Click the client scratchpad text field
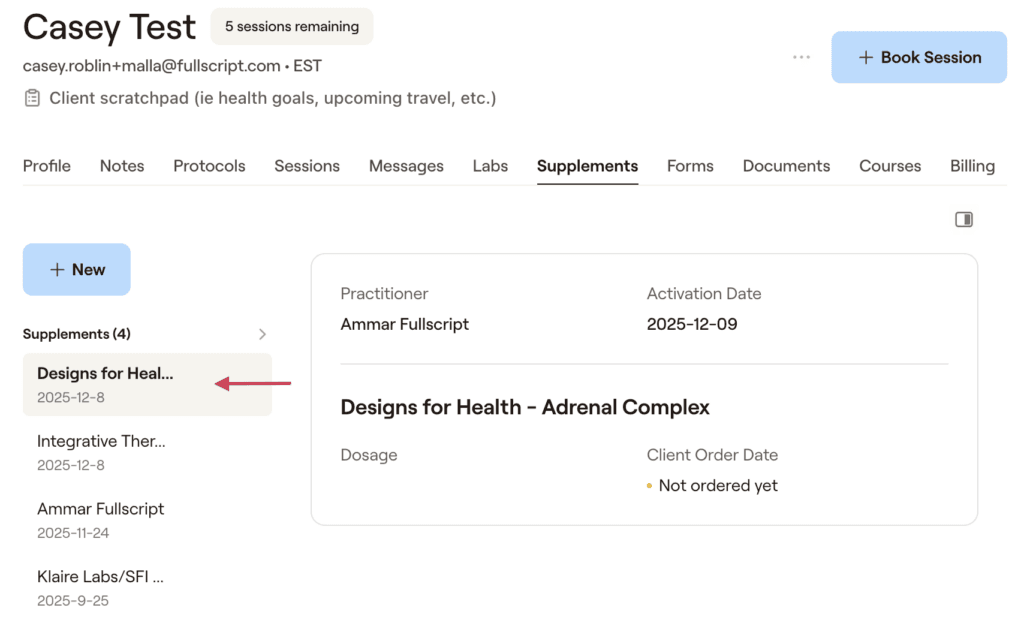The image size is (1024, 626). (x=272, y=98)
